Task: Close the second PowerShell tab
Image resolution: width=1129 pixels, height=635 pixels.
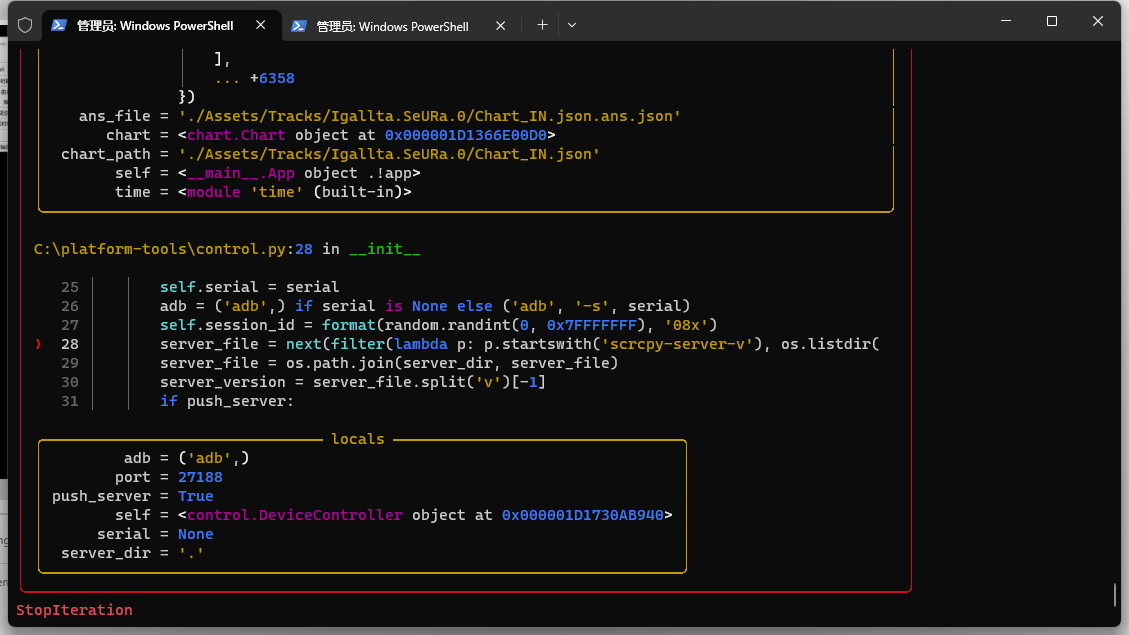Action: [500, 26]
